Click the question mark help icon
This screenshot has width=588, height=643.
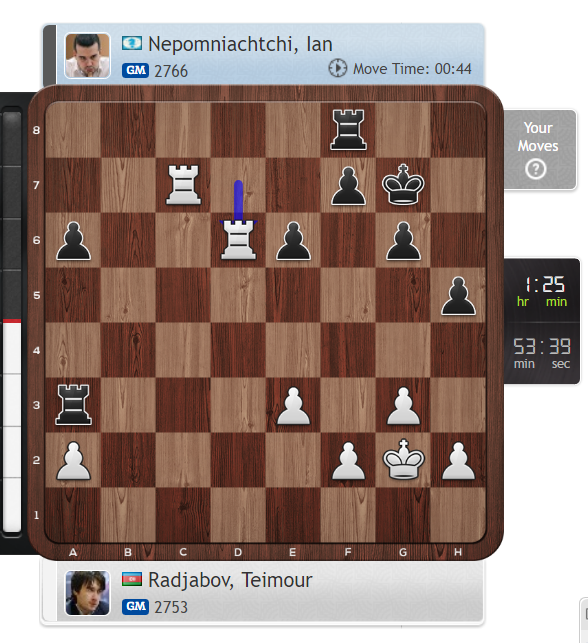tap(536, 169)
